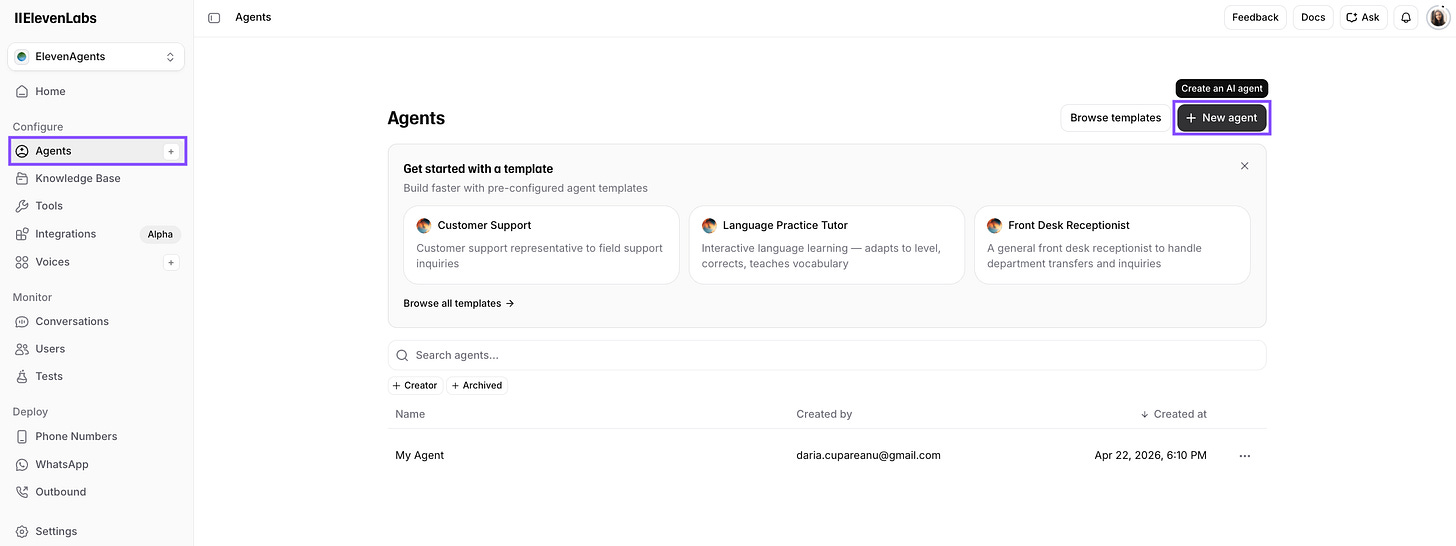Click the ElevenLabs logo
The height and width of the screenshot is (546, 1456).
[x=55, y=17]
